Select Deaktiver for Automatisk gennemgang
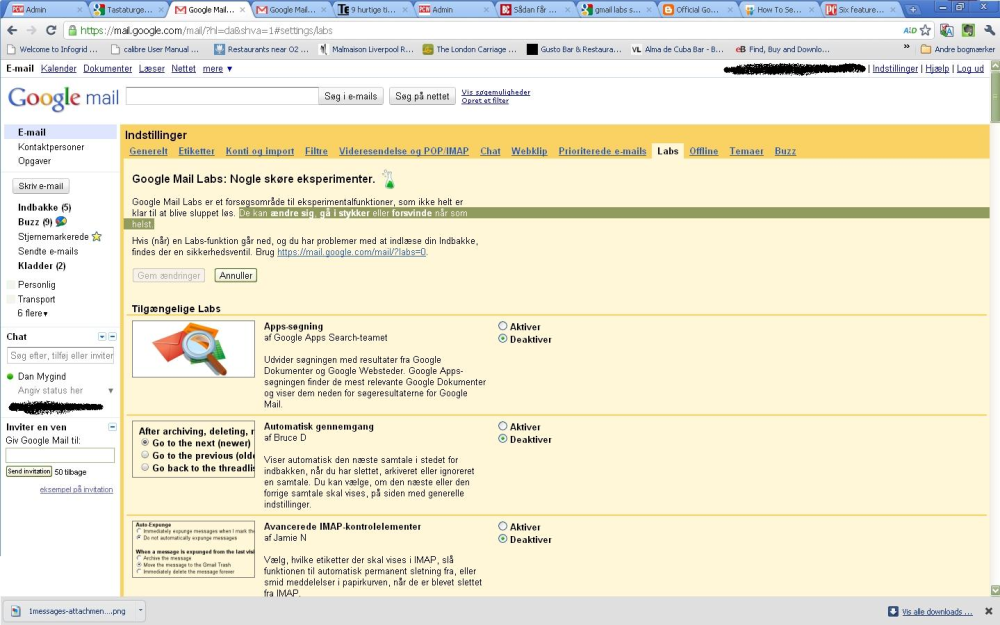This screenshot has height=625, width=1000. (x=503, y=439)
